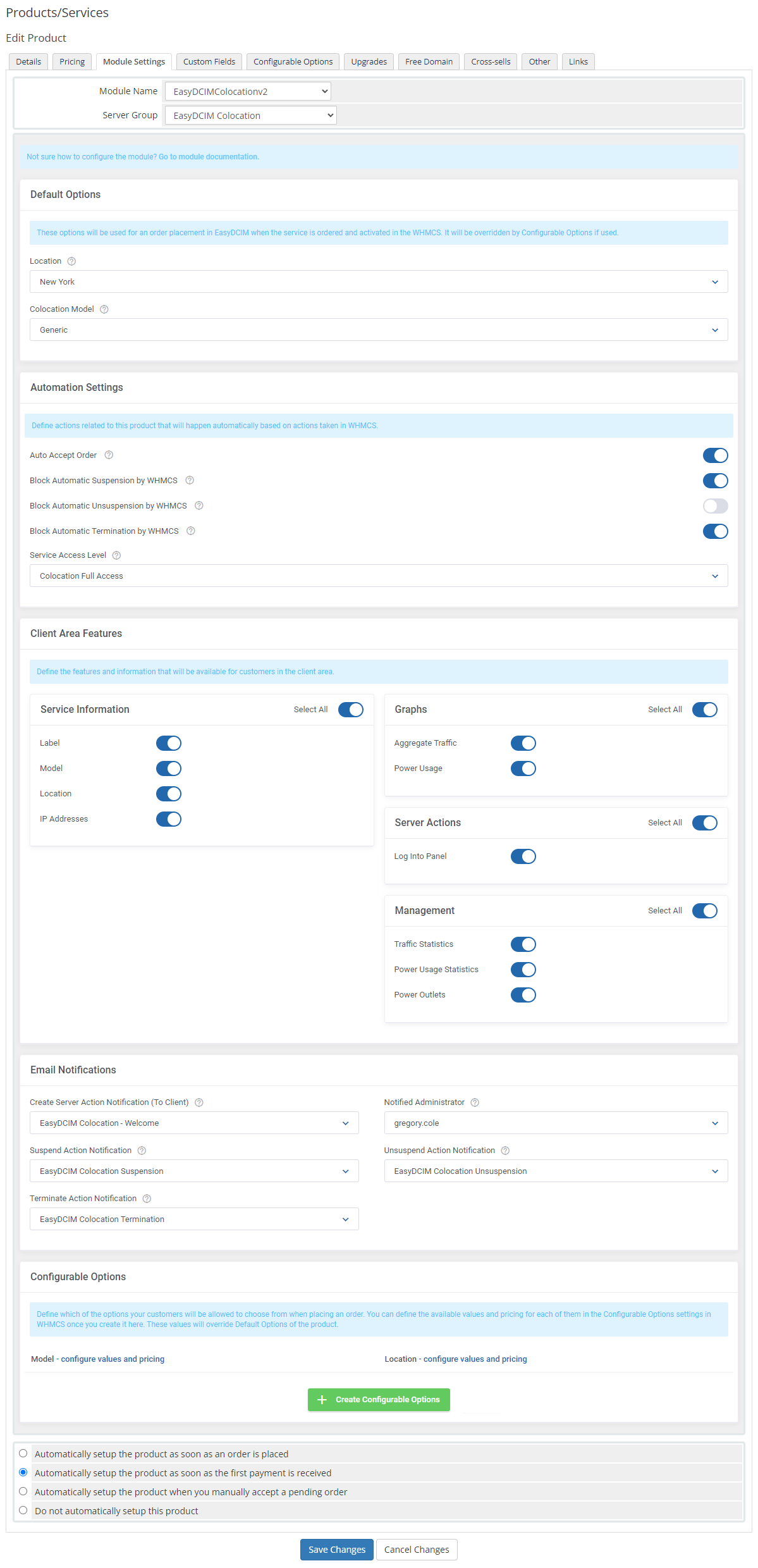The image size is (758, 1568).
Task: Open Notified Administrator dropdown
Action: (x=556, y=1123)
